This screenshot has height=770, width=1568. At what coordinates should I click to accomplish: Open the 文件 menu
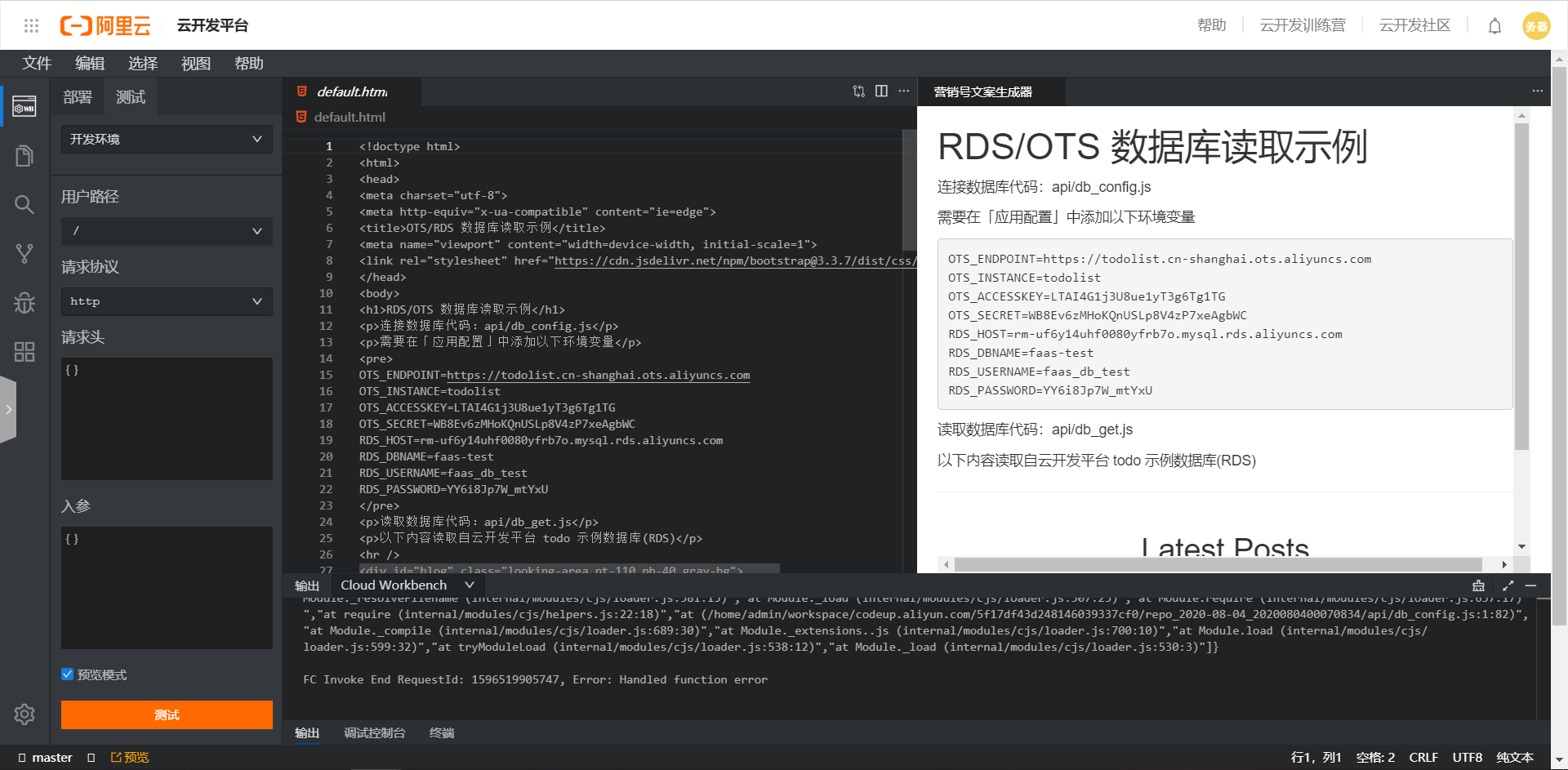(37, 64)
